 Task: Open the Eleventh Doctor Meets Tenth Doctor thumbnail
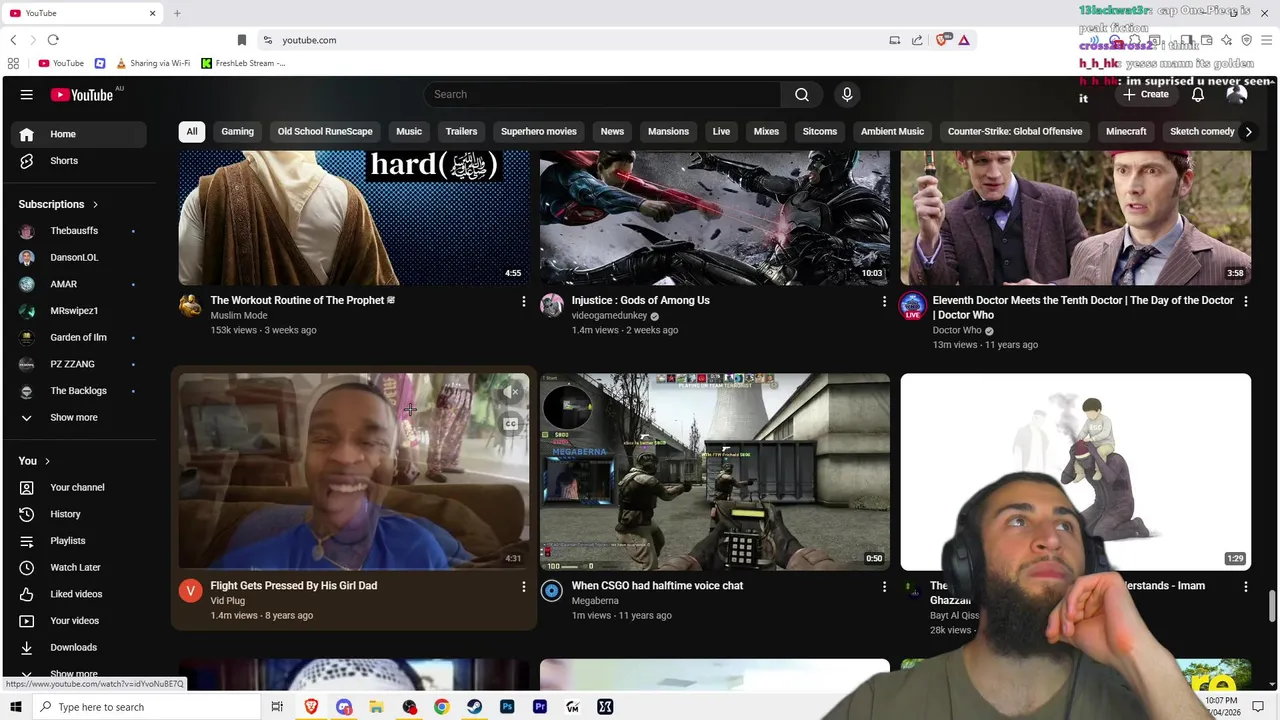pyautogui.click(x=1076, y=218)
